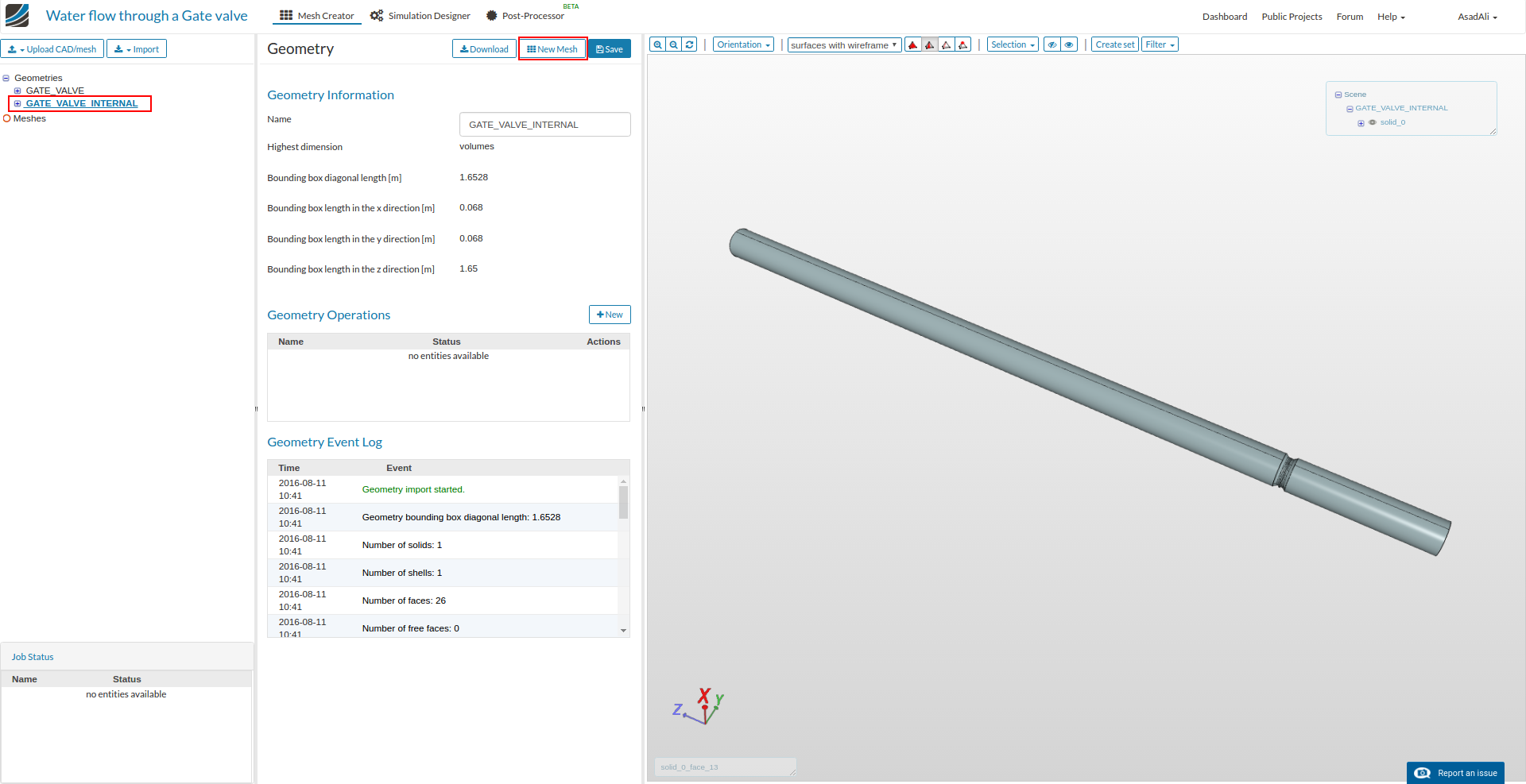Add a New geometry operation
Screen dimensions: 1526x784
pyautogui.click(x=610, y=315)
